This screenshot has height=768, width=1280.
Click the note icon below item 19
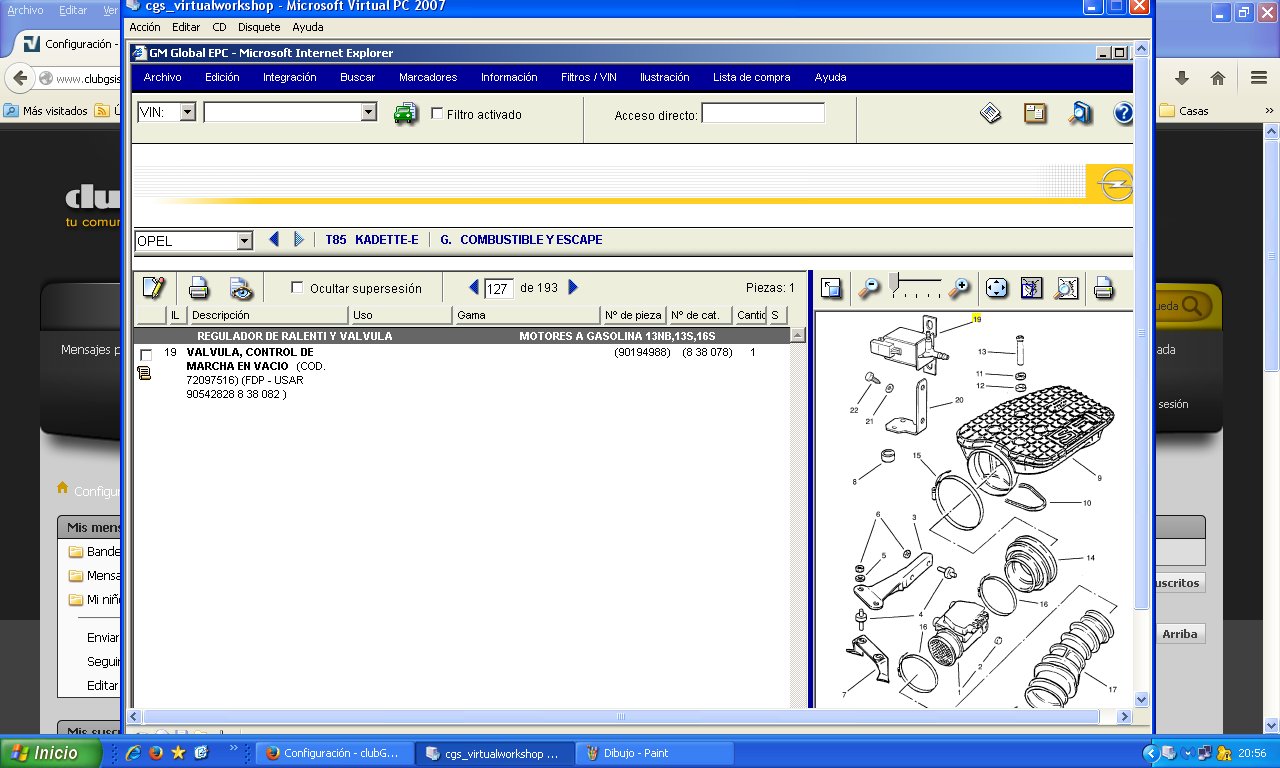144,373
